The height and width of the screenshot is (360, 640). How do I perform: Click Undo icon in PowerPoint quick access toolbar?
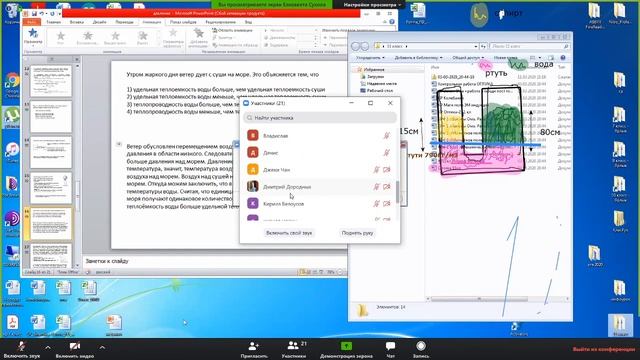[x=43, y=13]
